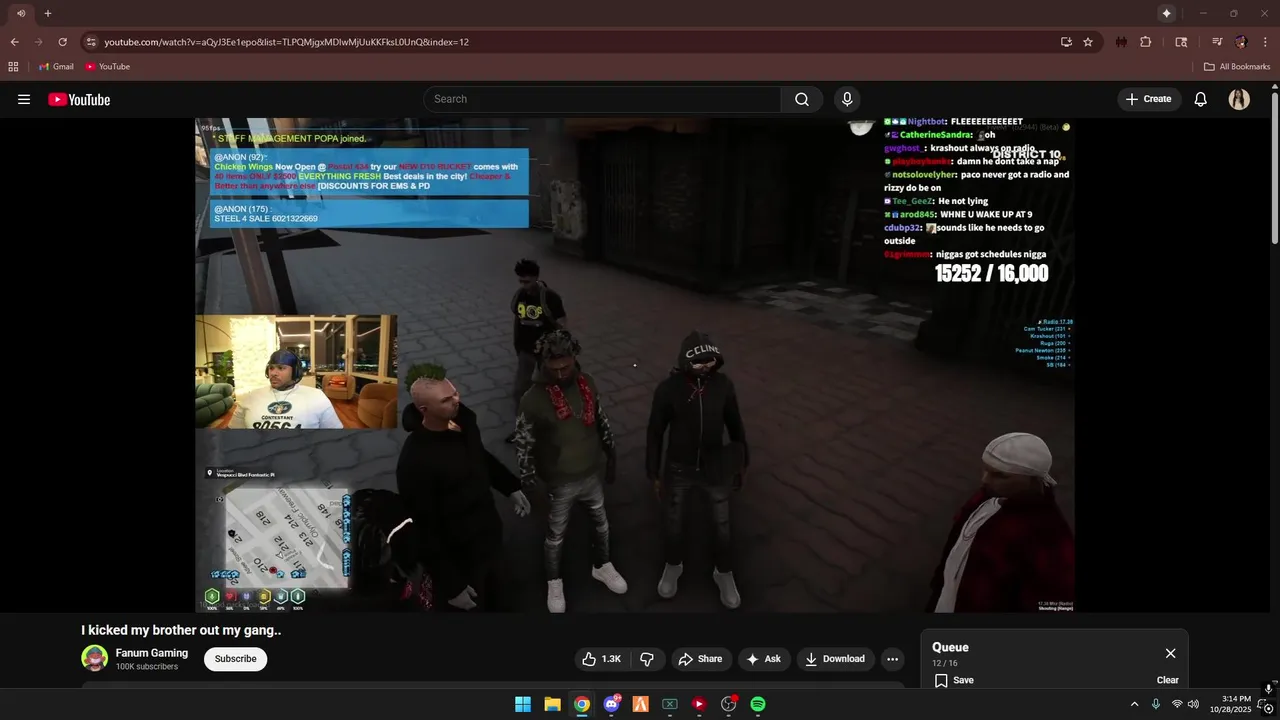Open the Windows Start menu
Viewport: 1280px width, 720px height.
[523, 704]
